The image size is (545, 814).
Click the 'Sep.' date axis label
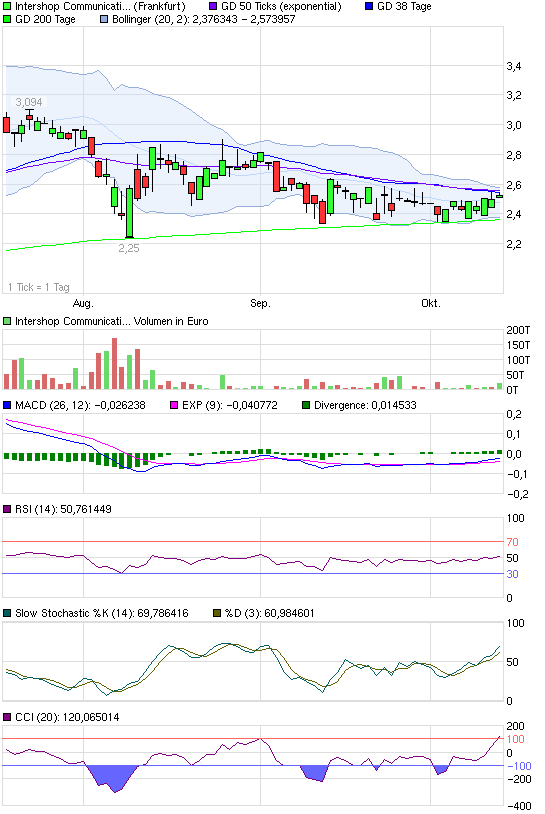coord(260,303)
